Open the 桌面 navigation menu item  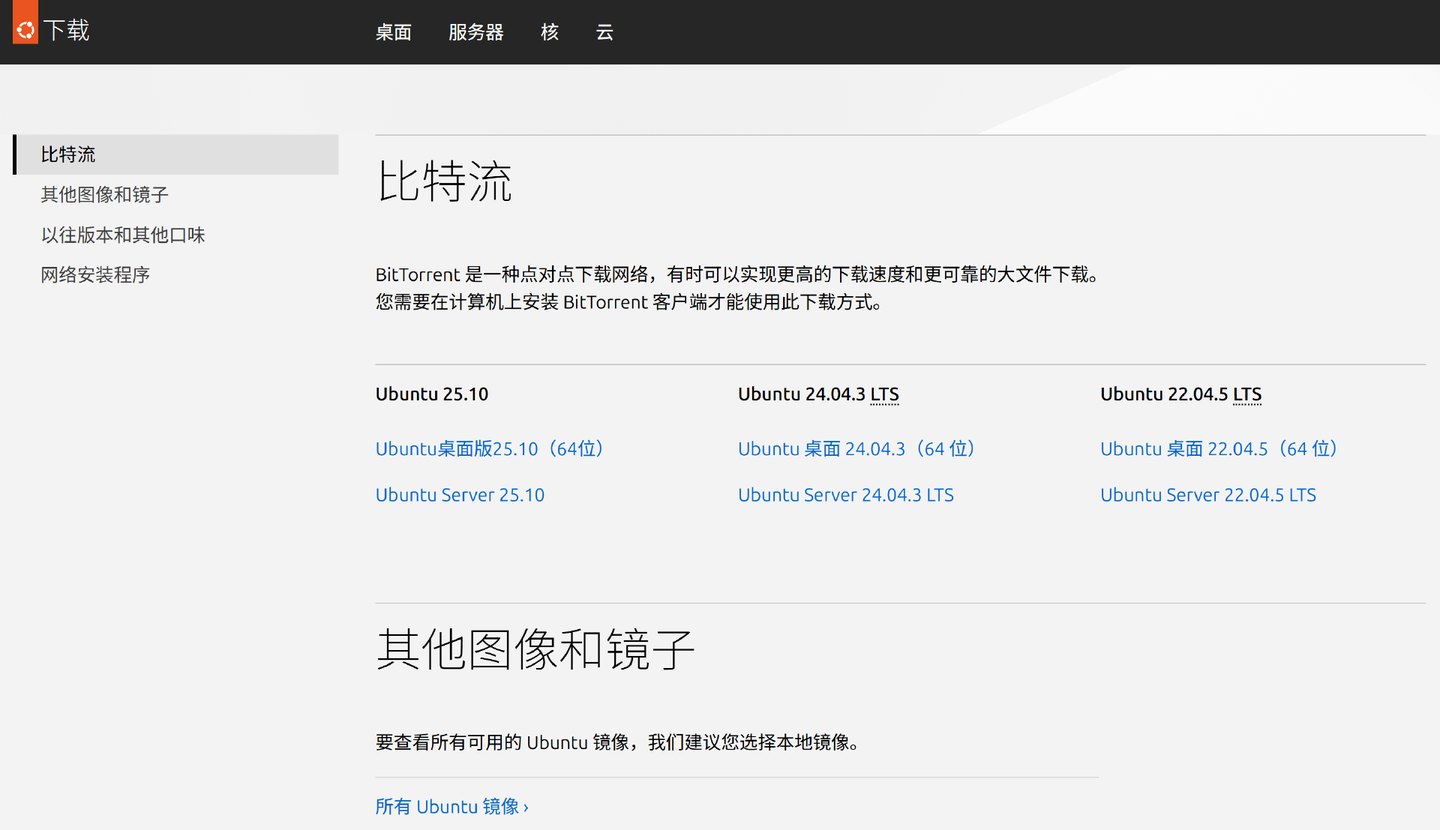(x=393, y=31)
